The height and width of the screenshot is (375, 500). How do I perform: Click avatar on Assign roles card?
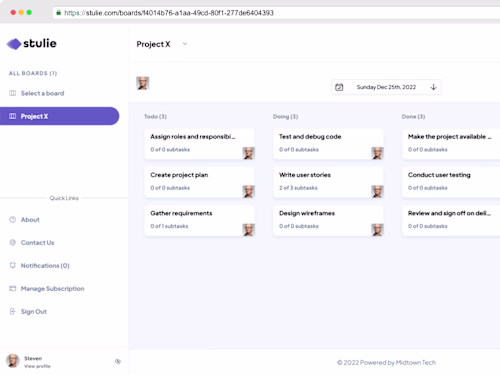[x=248, y=153]
